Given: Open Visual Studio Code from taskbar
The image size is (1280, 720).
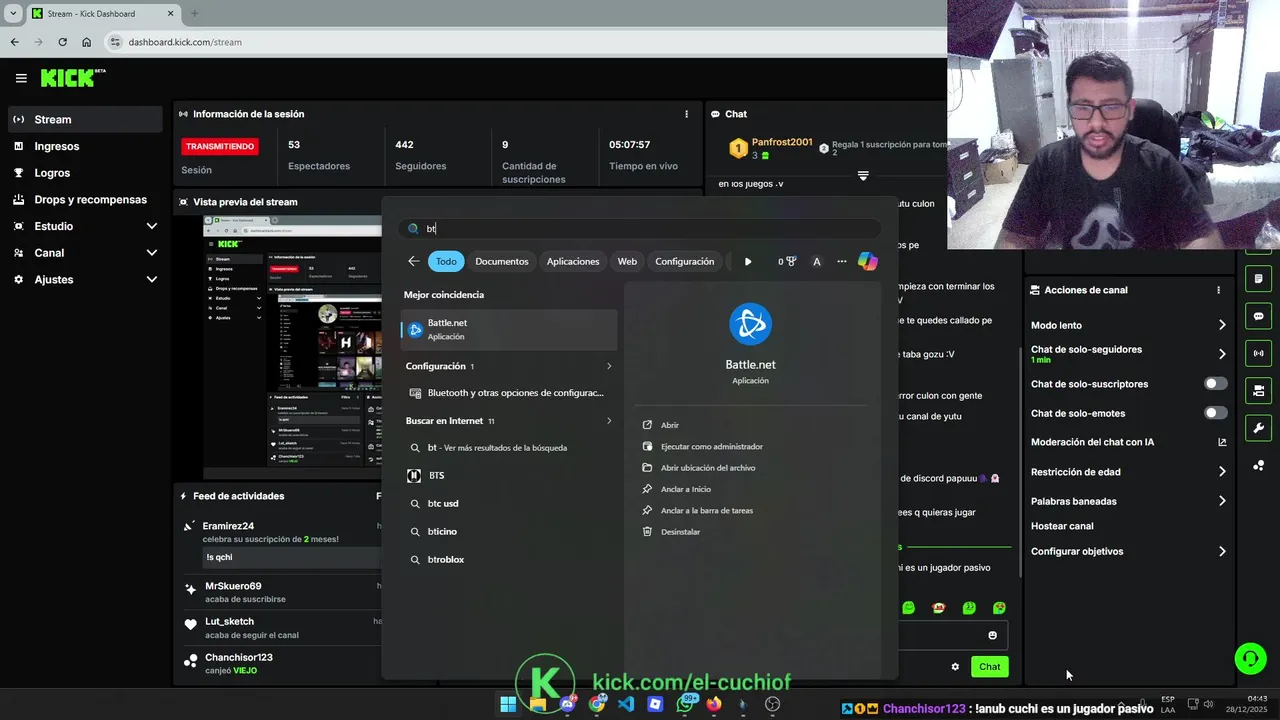Looking at the screenshot, I should click(626, 704).
